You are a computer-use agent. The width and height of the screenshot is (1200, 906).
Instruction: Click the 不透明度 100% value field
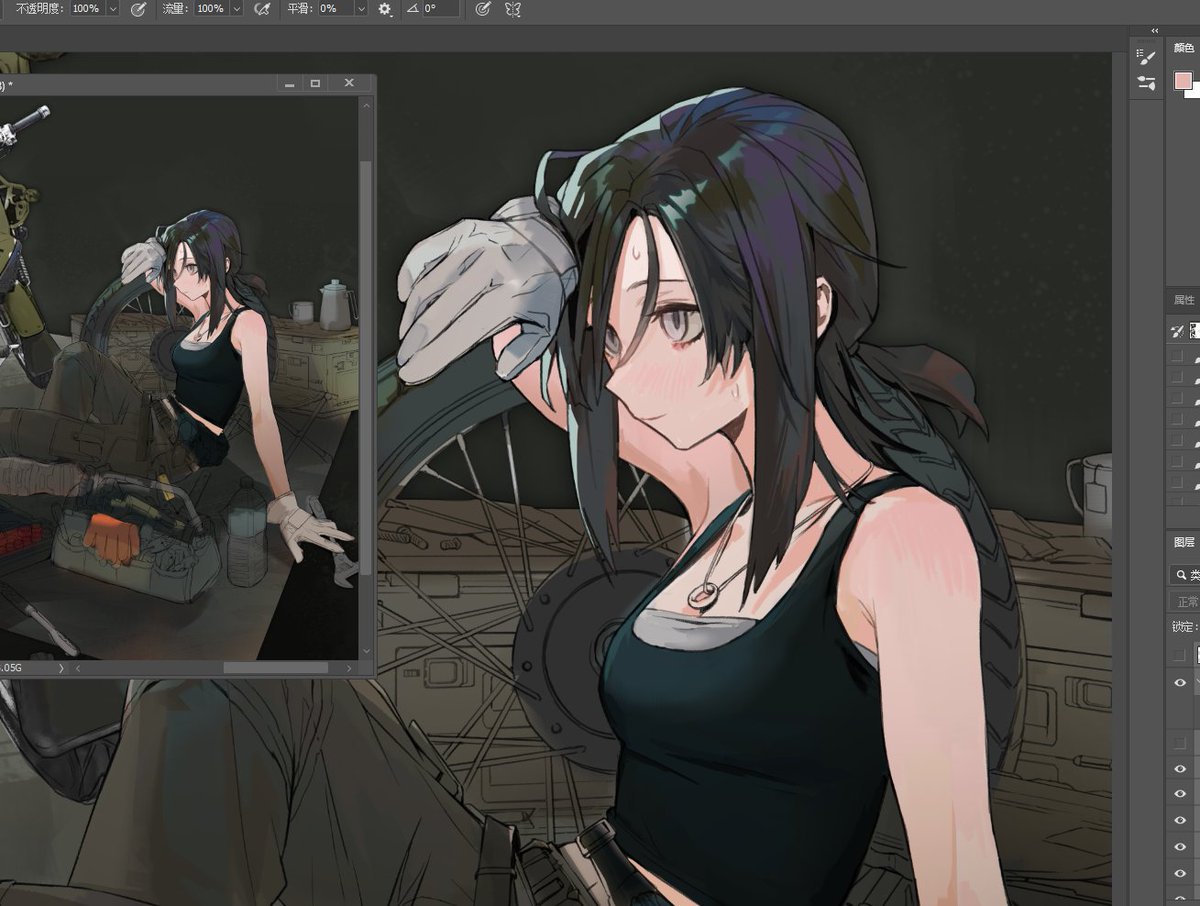[x=86, y=8]
